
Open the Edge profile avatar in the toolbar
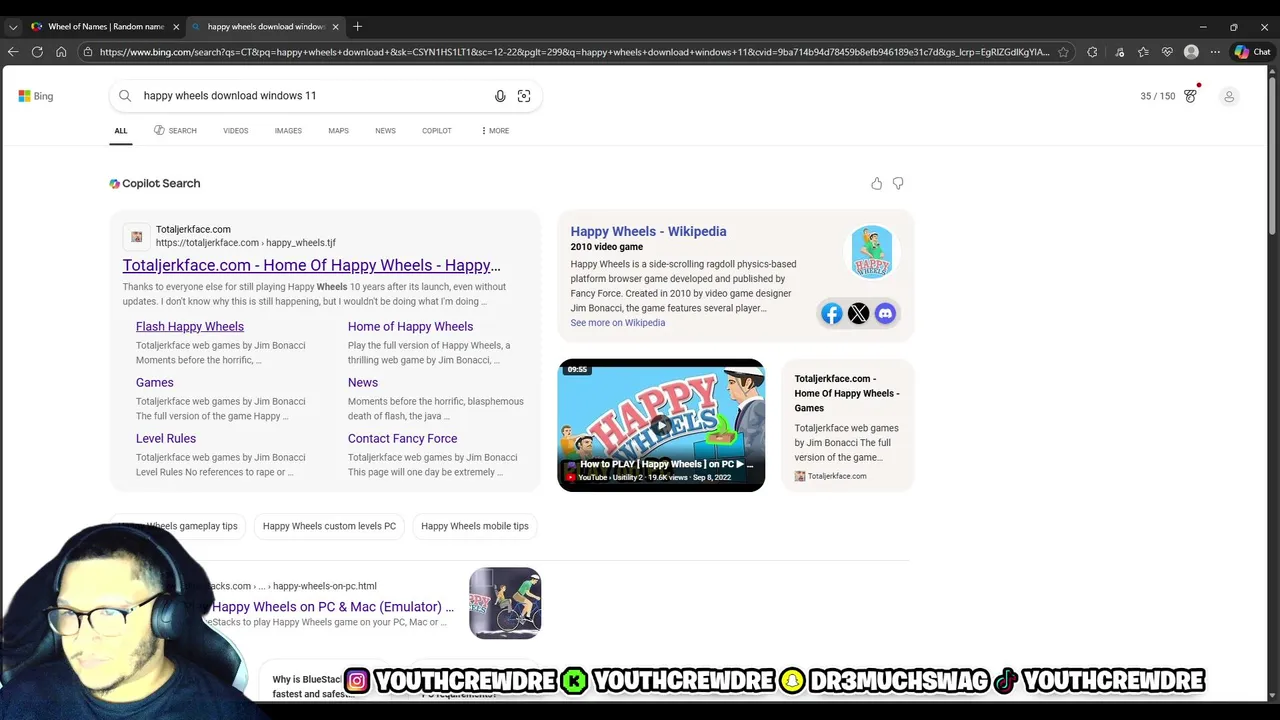[x=1191, y=52]
